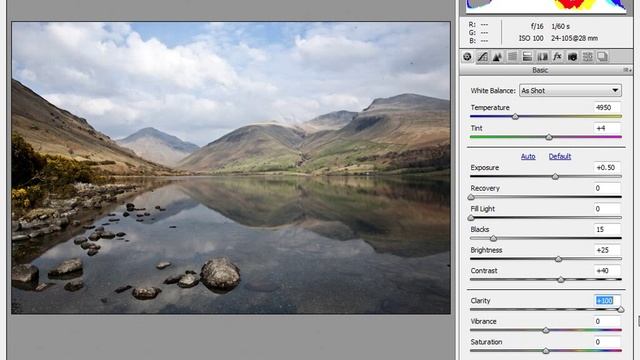The image size is (640, 360).
Task: Open the Presets panel icon
Action: (587, 57)
